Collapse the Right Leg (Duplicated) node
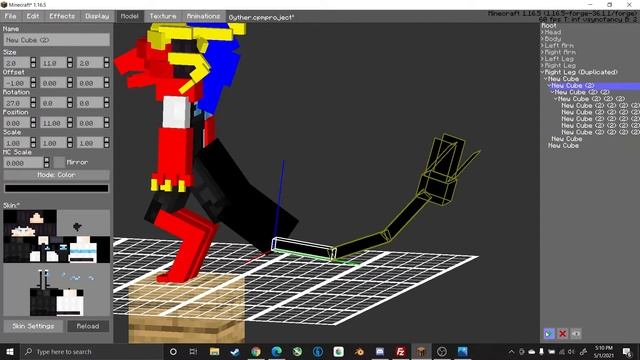Image resolution: width=640 pixels, height=360 pixels. click(x=542, y=72)
